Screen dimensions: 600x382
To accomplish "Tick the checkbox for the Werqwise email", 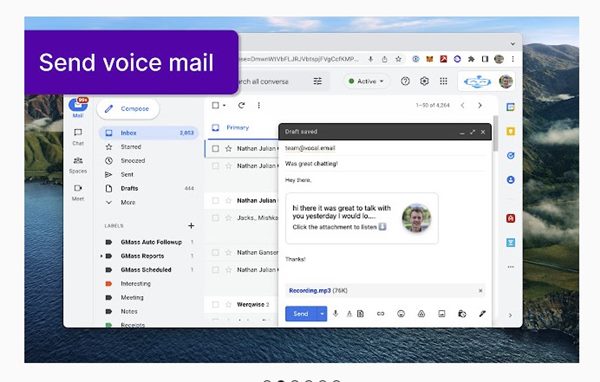I will tap(215, 305).
